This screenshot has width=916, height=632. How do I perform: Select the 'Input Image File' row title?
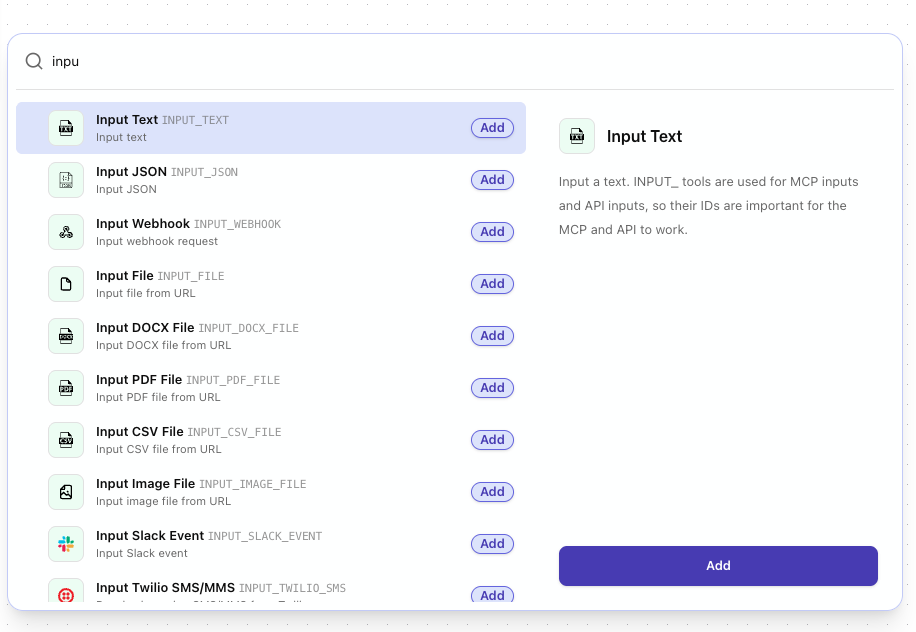(145, 484)
